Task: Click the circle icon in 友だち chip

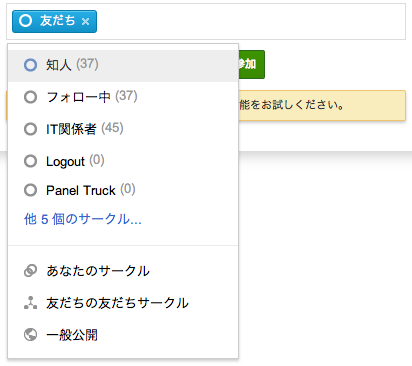Action: [25, 21]
